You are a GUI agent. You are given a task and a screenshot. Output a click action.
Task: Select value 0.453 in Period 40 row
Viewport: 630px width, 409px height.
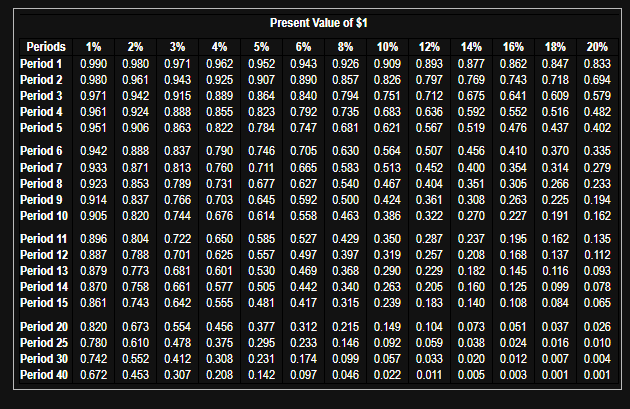pos(135,375)
